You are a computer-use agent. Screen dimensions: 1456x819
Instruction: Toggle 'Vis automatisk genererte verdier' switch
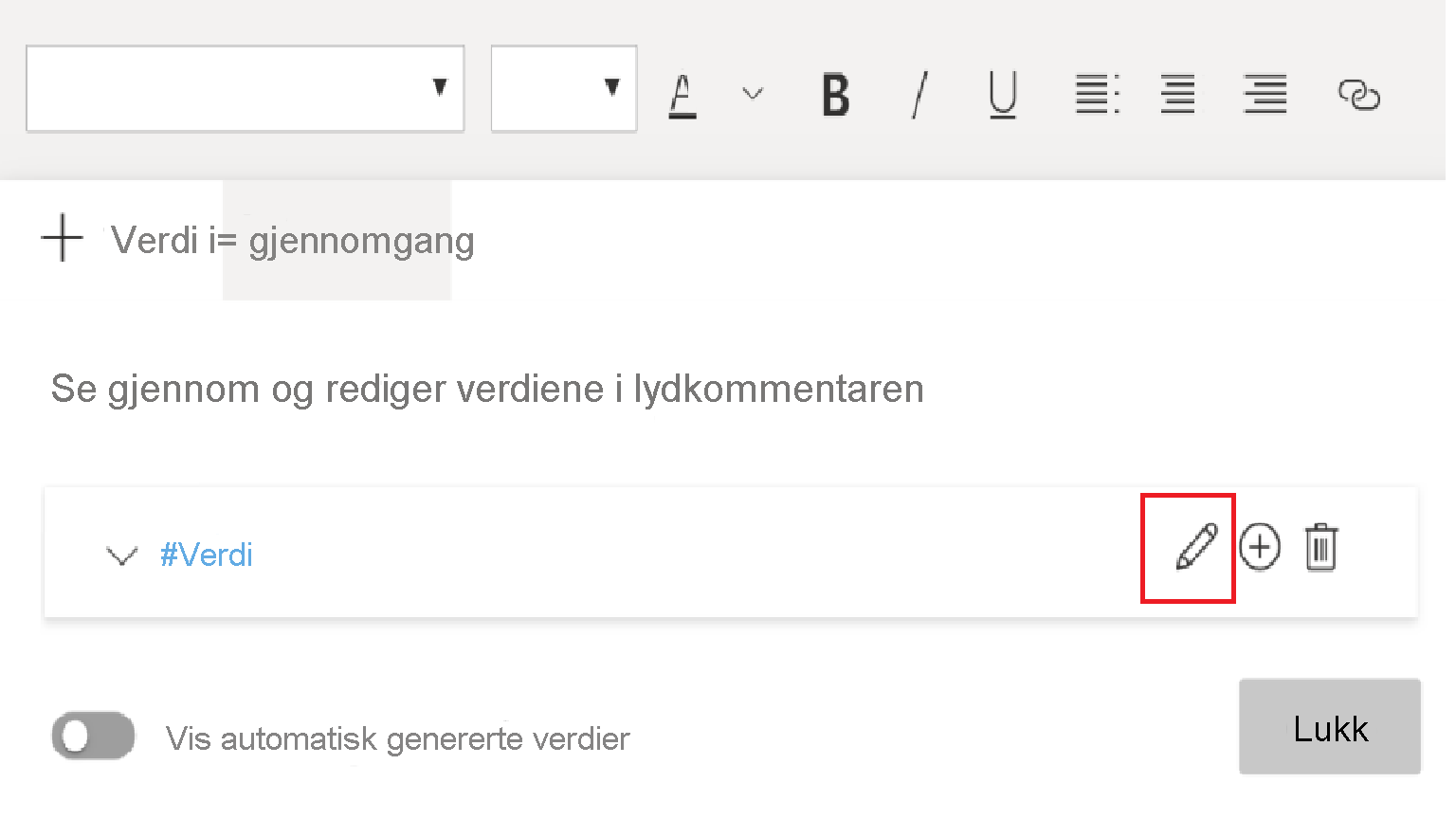point(93,736)
